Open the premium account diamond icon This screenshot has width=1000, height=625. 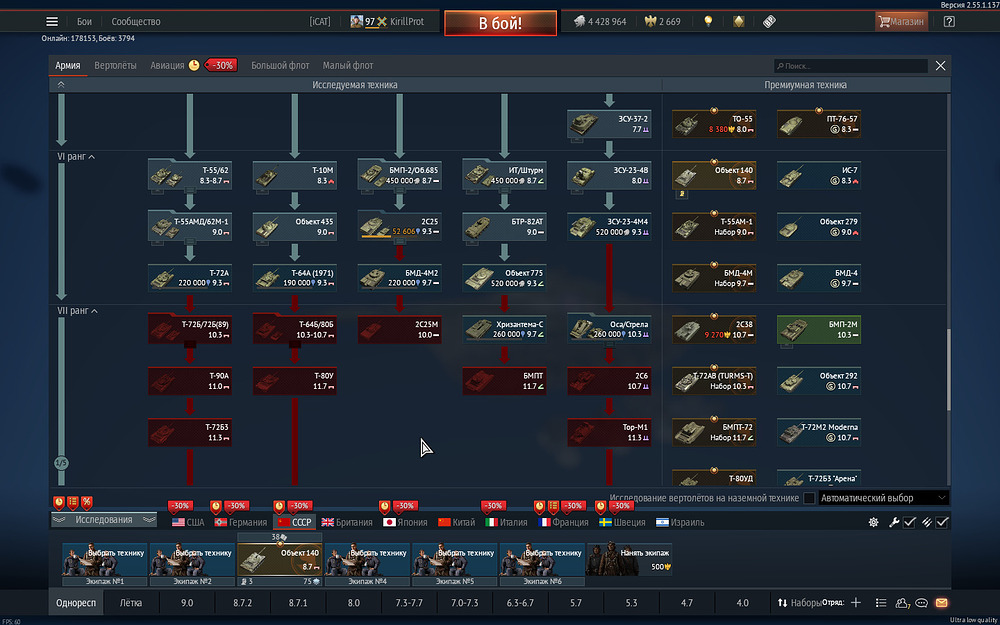[x=739, y=22]
